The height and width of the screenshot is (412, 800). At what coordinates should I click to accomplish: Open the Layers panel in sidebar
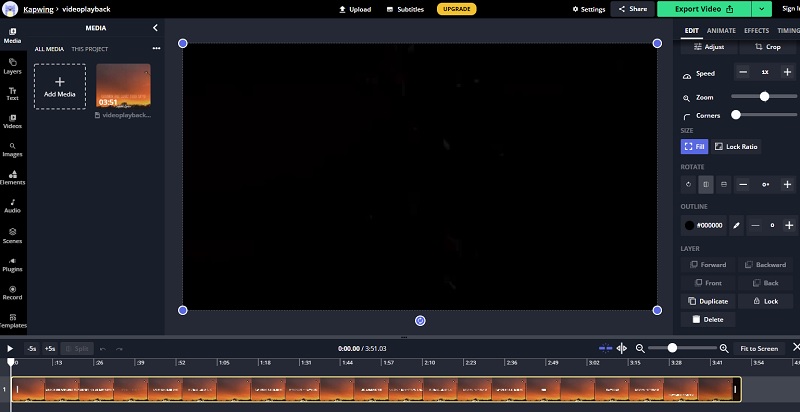pos(13,65)
